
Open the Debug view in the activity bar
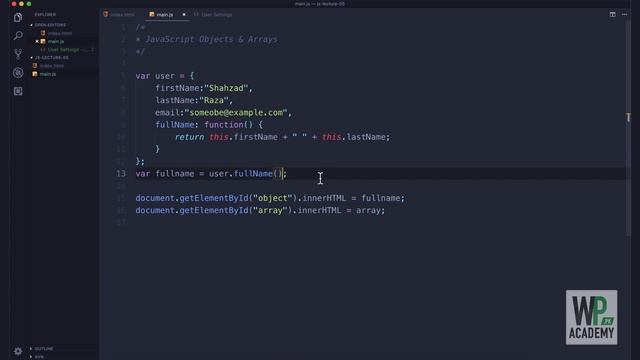coord(18,73)
